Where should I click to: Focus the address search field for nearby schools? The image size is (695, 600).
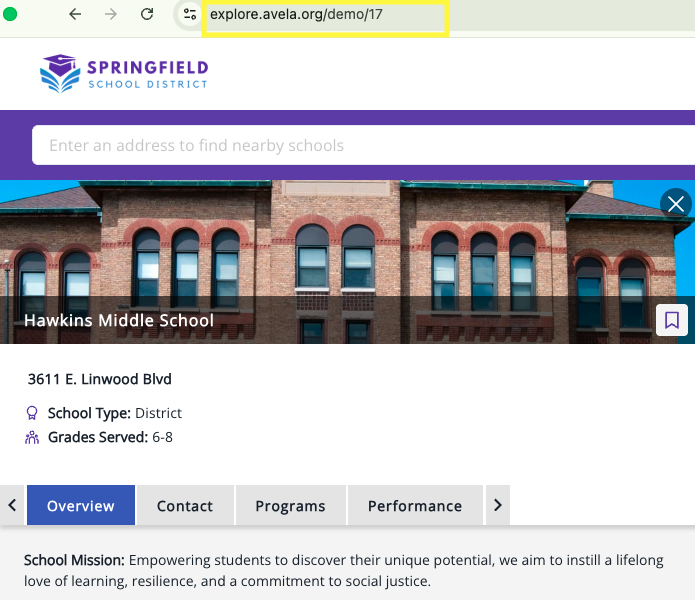[x=363, y=145]
